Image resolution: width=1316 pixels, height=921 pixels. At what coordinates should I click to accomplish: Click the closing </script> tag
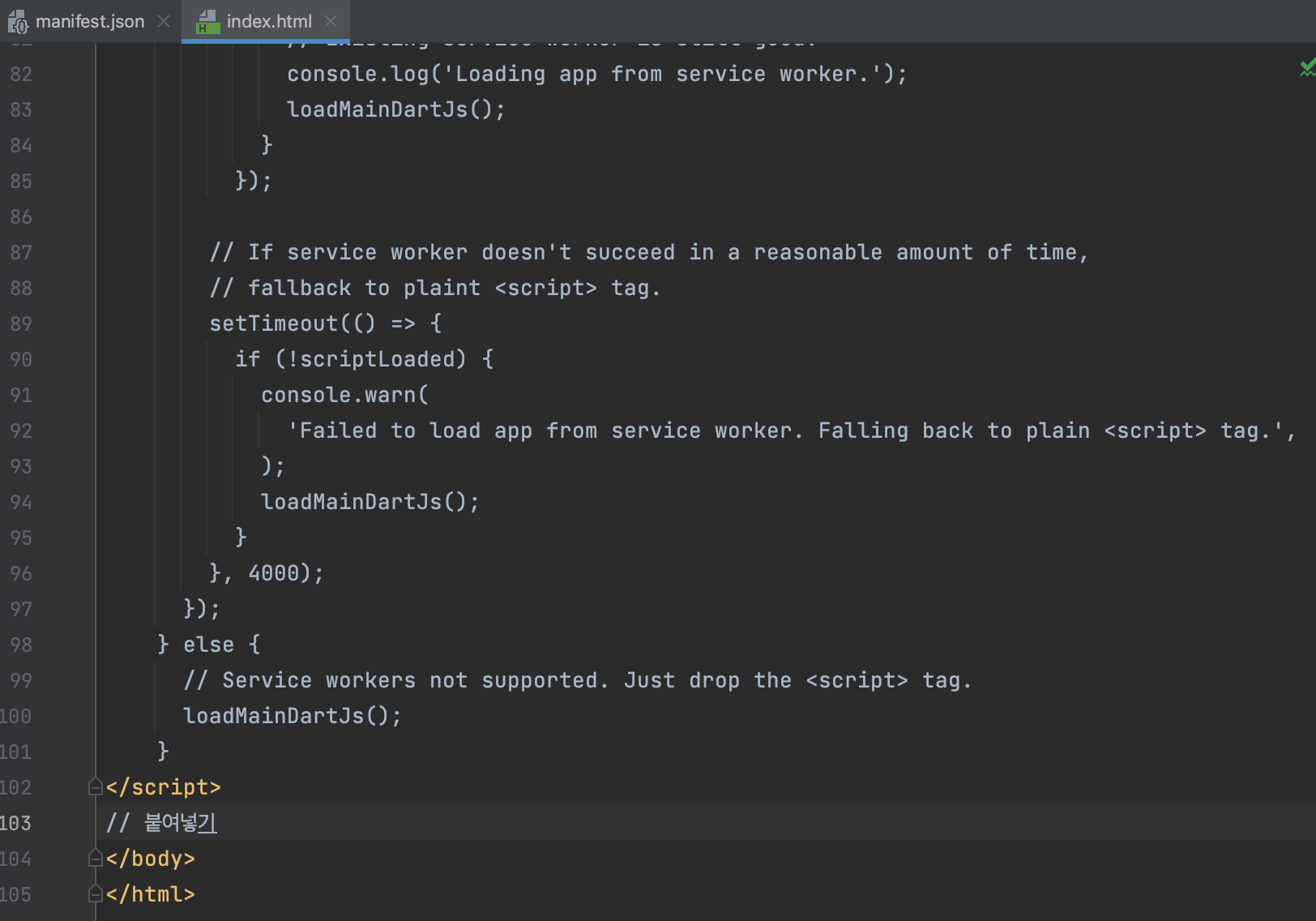click(163, 787)
